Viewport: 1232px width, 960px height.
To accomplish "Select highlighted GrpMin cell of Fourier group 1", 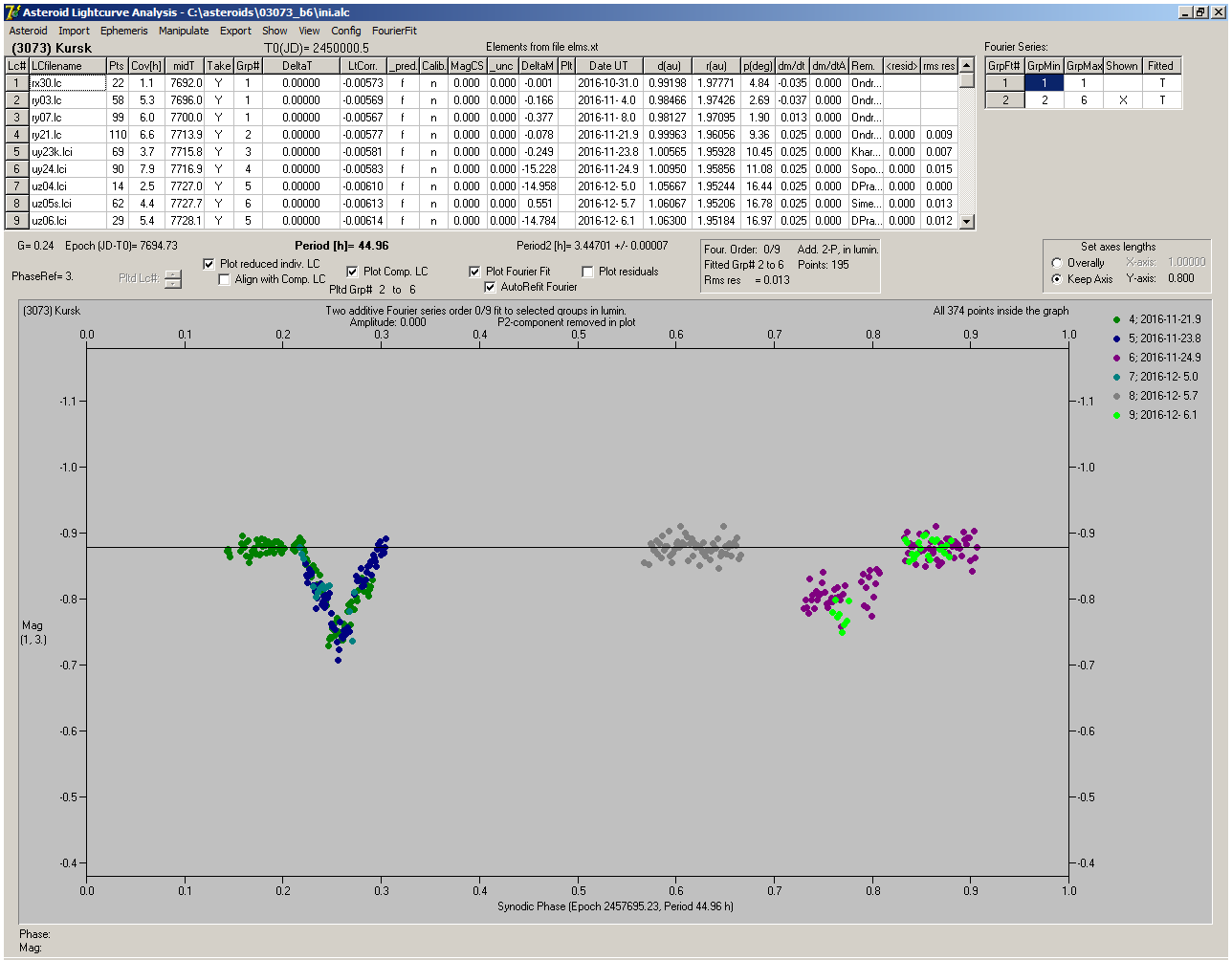I will coord(1044,83).
